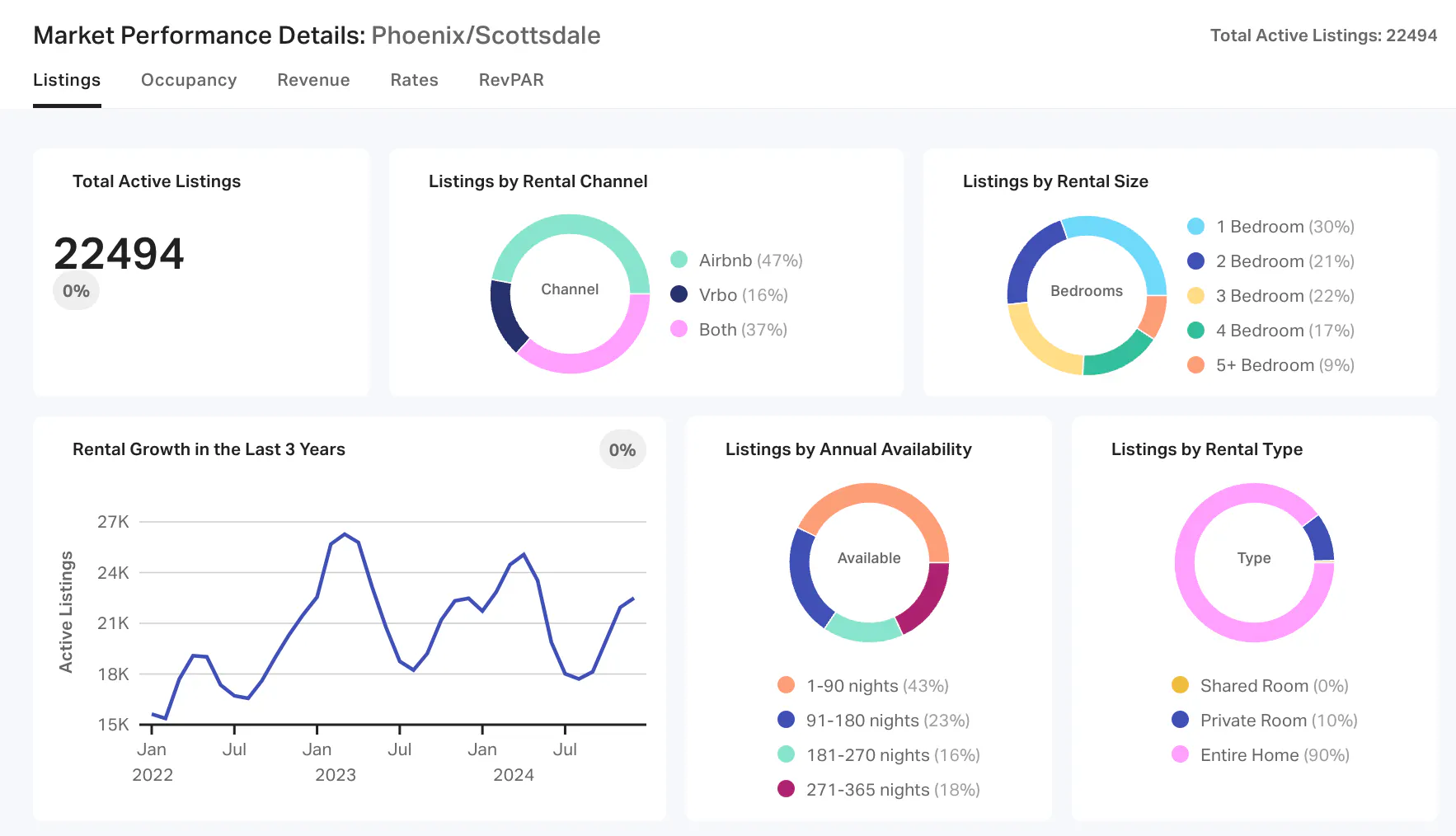The height and width of the screenshot is (836, 1456).
Task: Click the 22494 total listings number
Action: click(x=119, y=253)
